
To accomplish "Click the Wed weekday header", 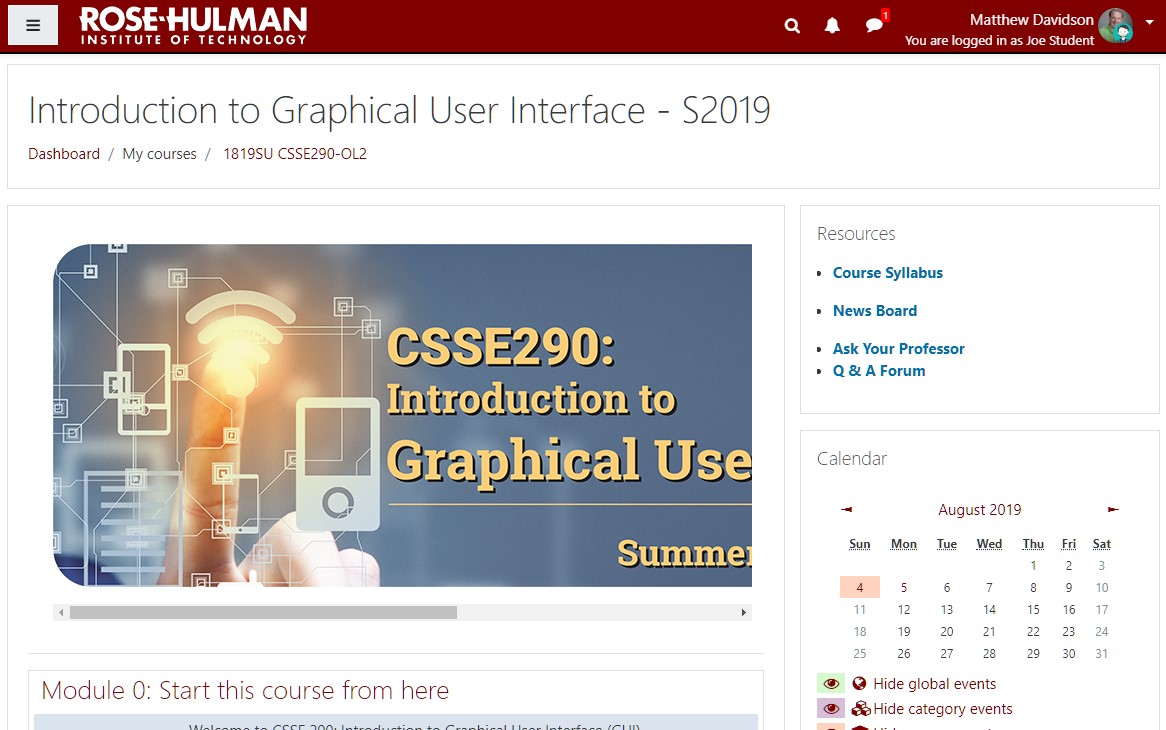I will pos(989,544).
